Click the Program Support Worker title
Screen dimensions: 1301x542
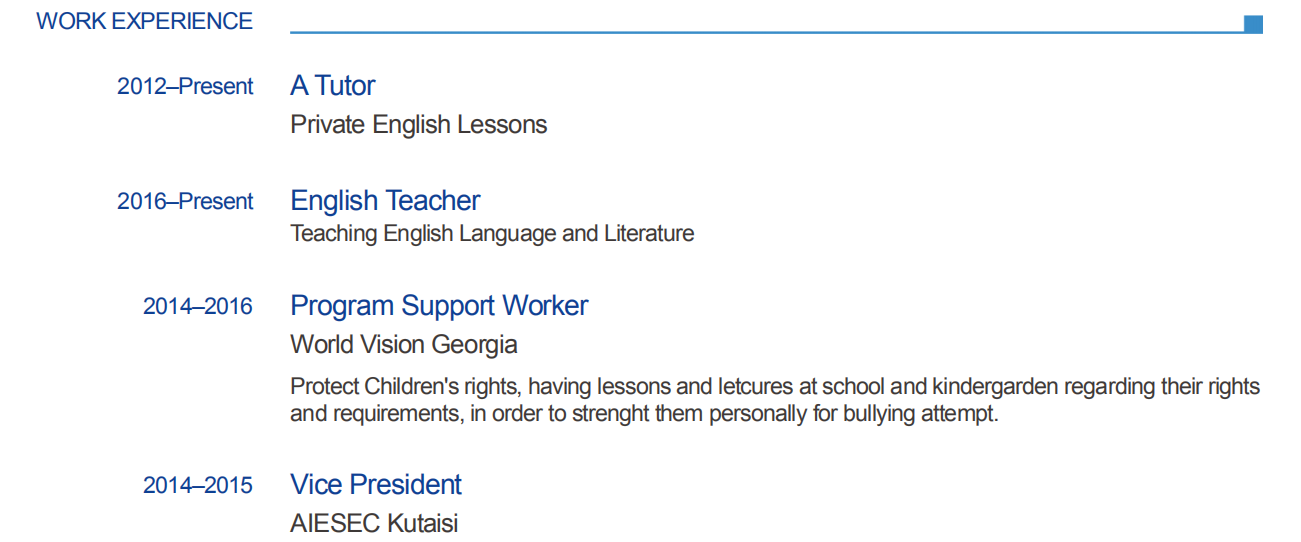point(439,306)
